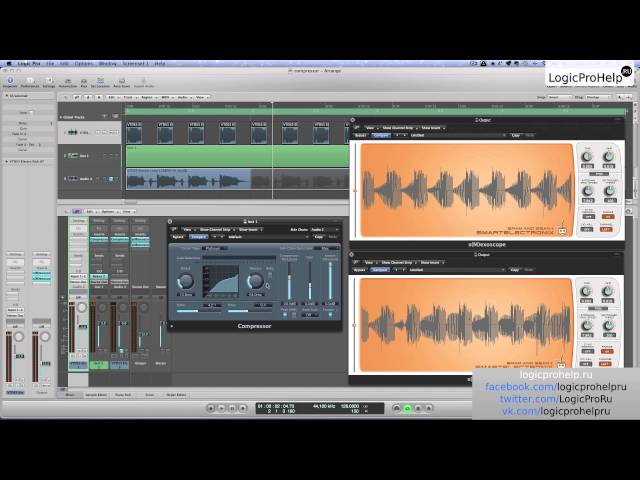Click the green Inst 1 region in the Arrange area
The image size is (640, 480).
(237, 156)
